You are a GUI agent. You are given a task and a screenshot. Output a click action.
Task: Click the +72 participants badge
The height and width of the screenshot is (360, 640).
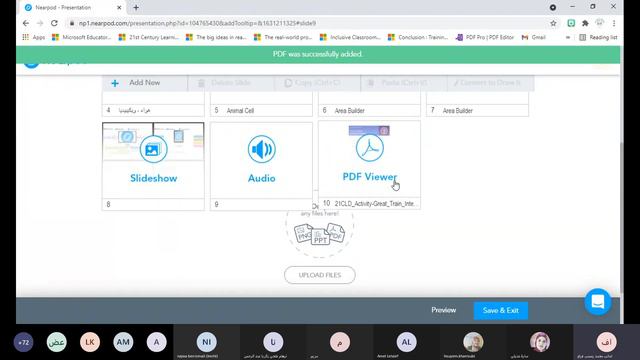pyautogui.click(x=24, y=342)
